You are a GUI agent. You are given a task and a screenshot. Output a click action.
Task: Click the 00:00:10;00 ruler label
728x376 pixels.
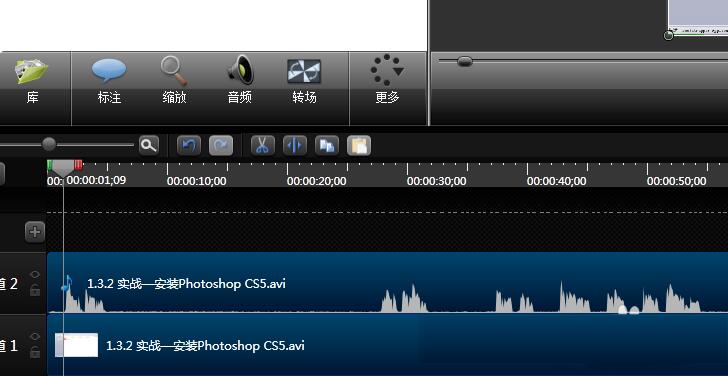click(197, 181)
